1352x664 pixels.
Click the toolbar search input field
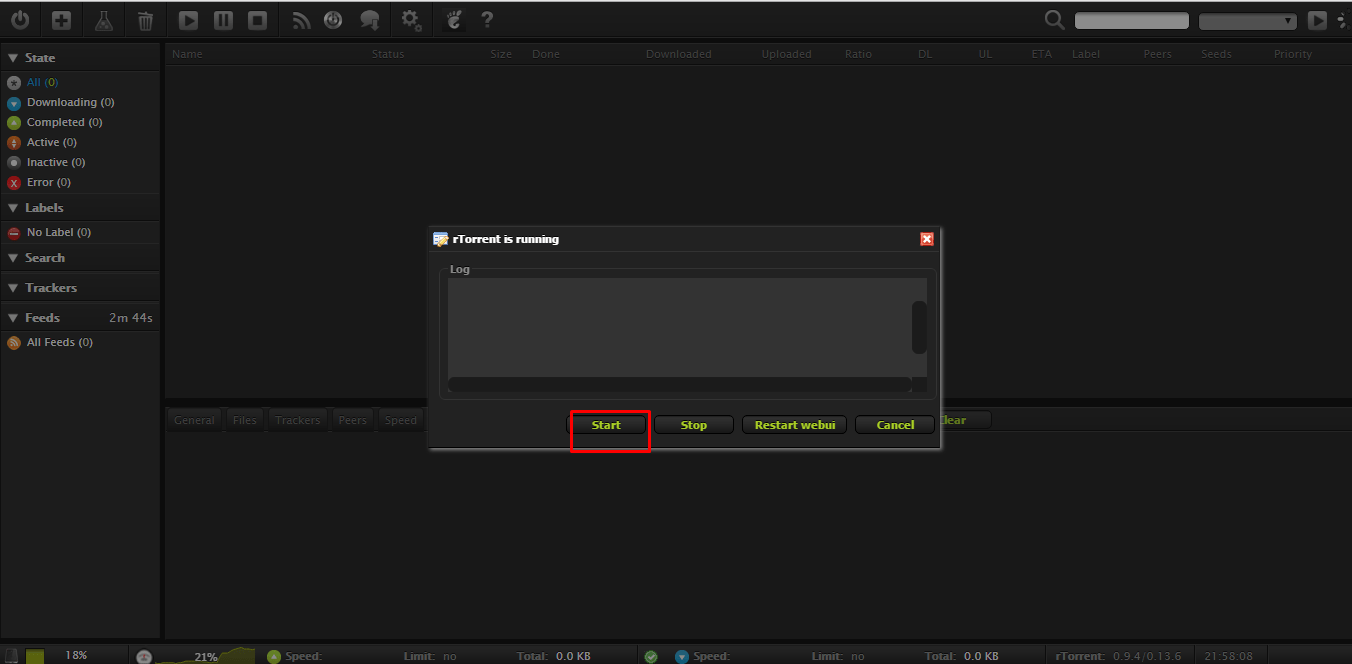[1131, 21]
